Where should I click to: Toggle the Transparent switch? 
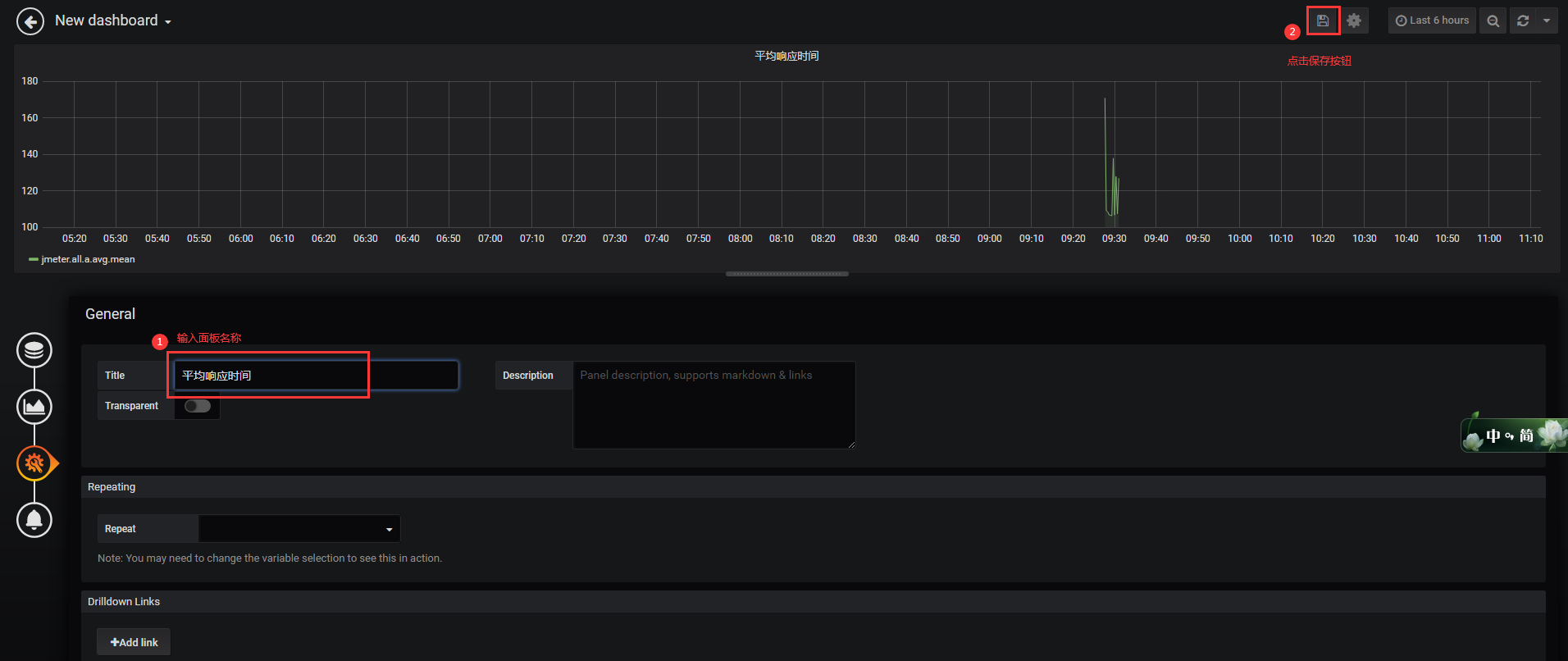pyautogui.click(x=198, y=406)
